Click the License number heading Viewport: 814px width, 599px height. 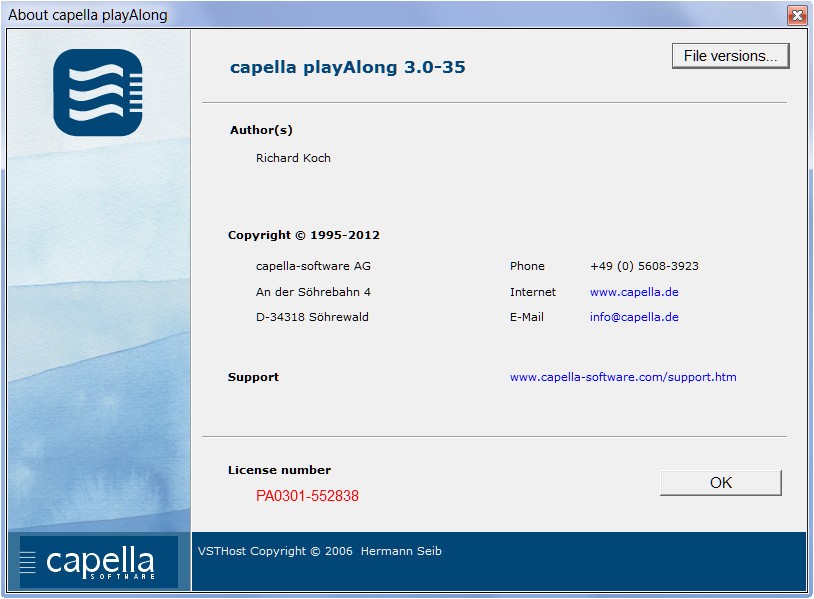coord(279,470)
